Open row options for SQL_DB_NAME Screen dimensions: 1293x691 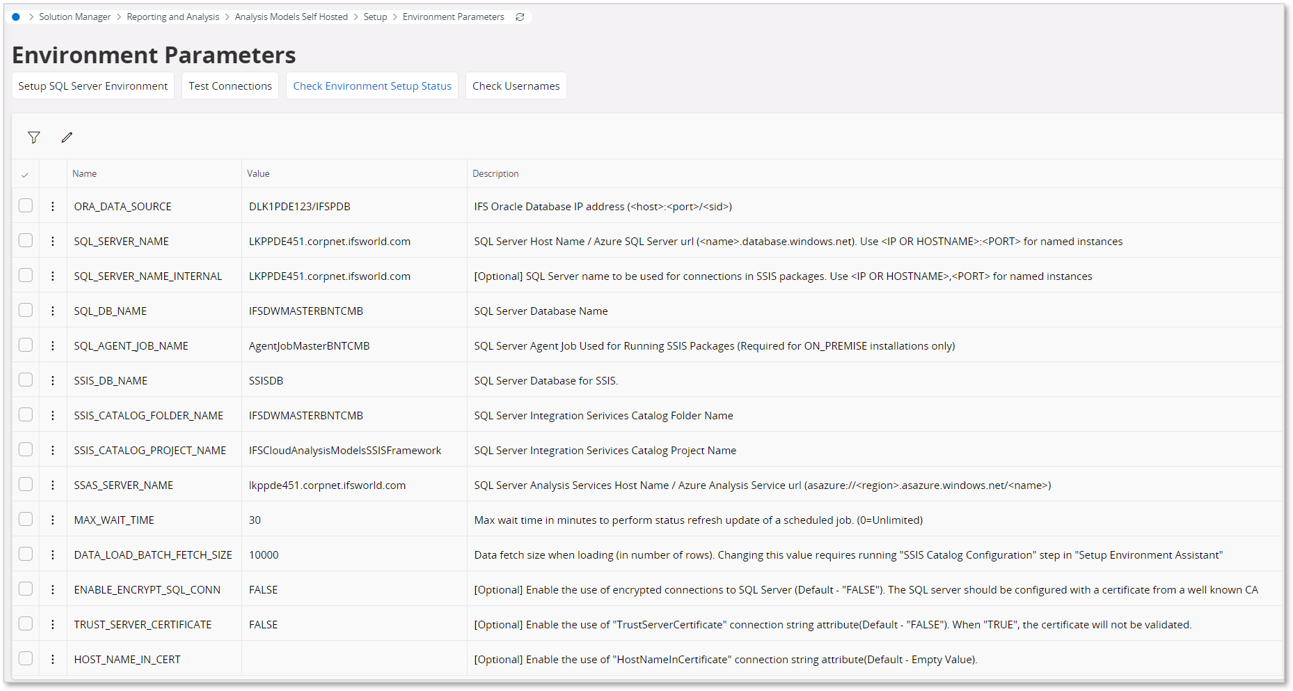click(52, 310)
